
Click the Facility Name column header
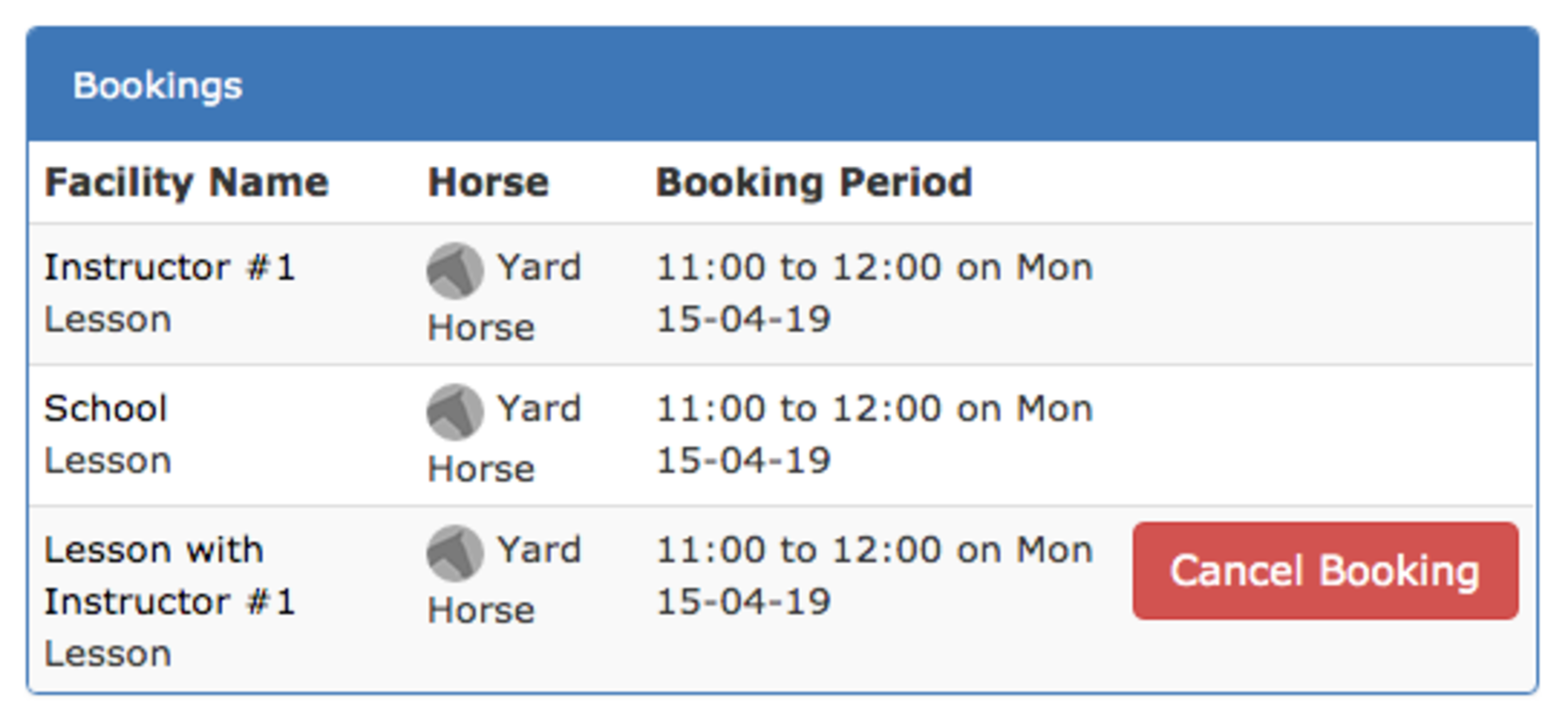point(186,183)
